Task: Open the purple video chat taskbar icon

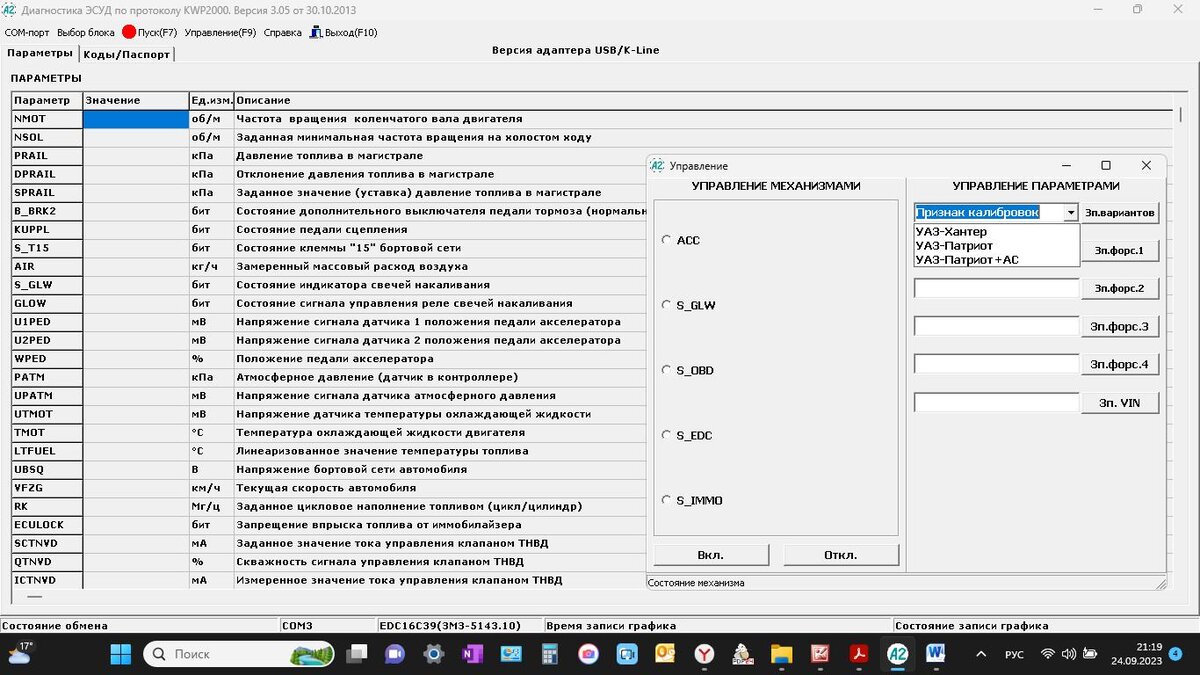Action: click(x=395, y=654)
